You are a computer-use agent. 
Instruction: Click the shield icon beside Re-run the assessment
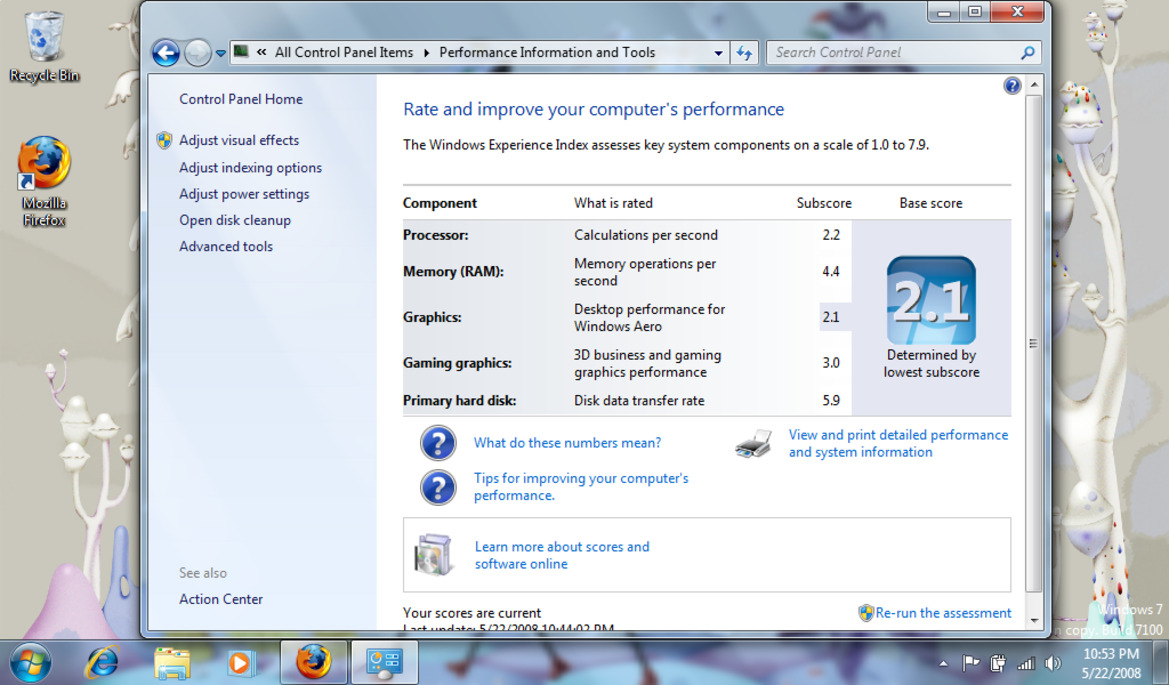[866, 613]
